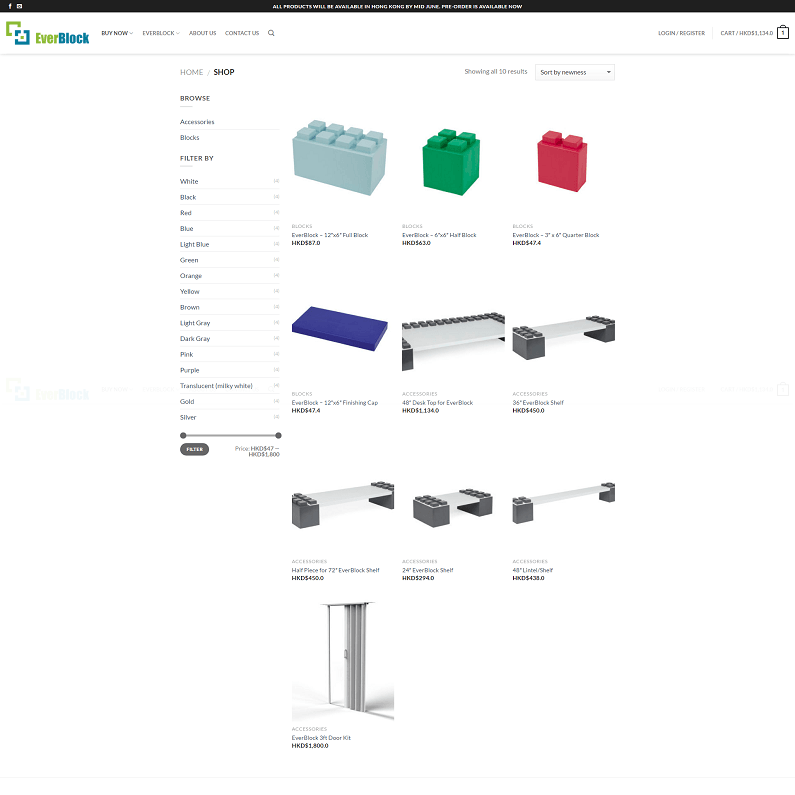Open Half Piece for 72" EverBlock Shelf title
Viewport: 795px width, 795px height.
[x=336, y=570]
